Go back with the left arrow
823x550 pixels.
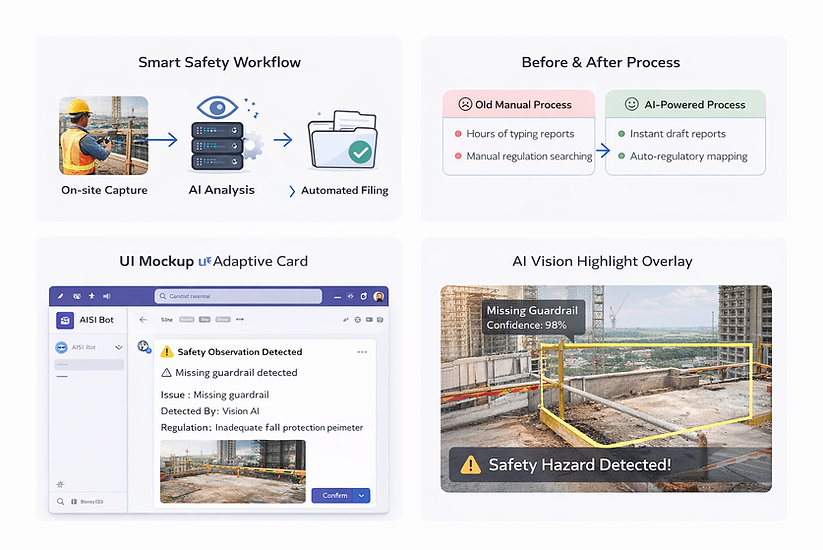[x=143, y=319]
